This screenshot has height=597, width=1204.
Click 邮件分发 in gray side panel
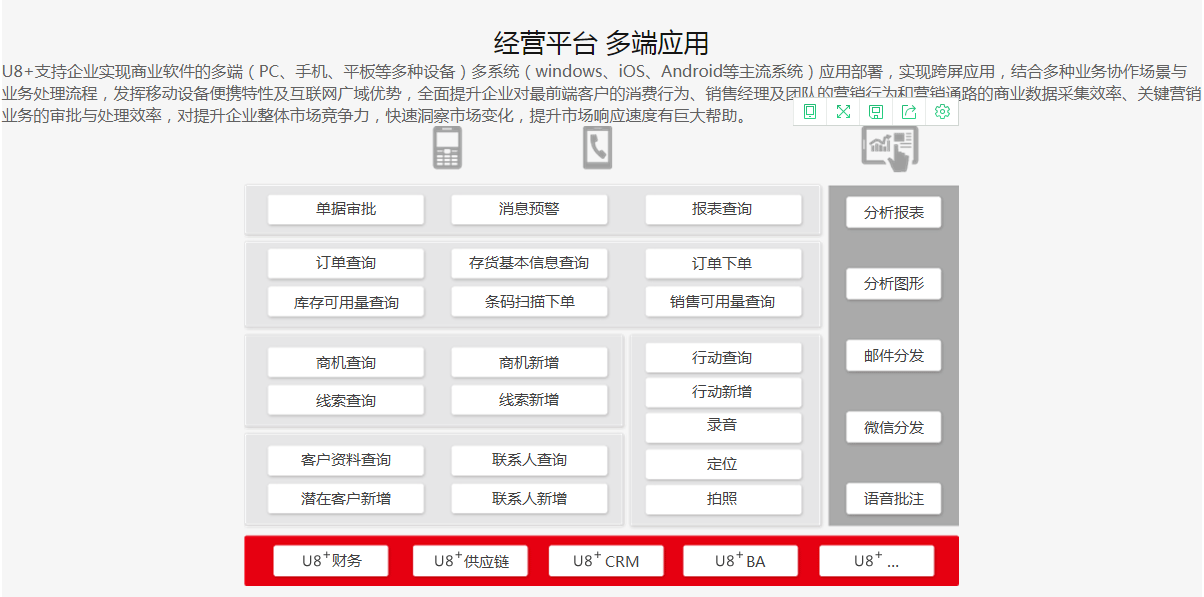pos(894,356)
